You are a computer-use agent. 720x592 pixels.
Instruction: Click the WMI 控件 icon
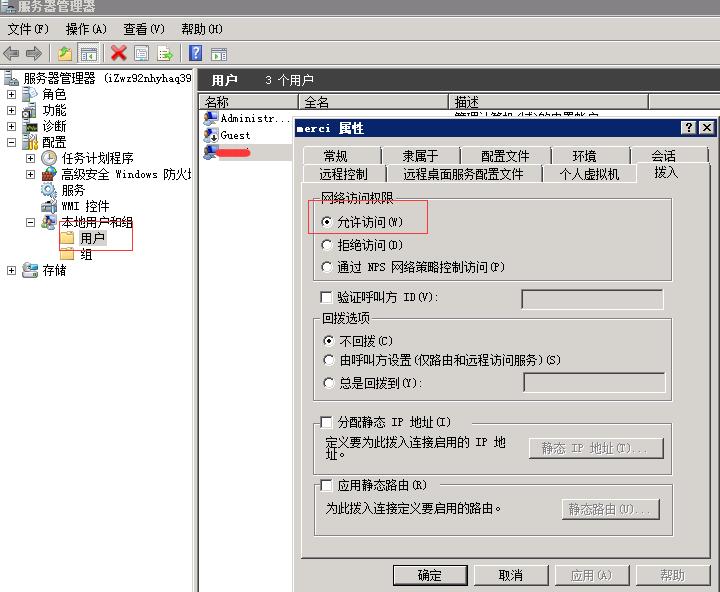pyautogui.click(x=49, y=206)
